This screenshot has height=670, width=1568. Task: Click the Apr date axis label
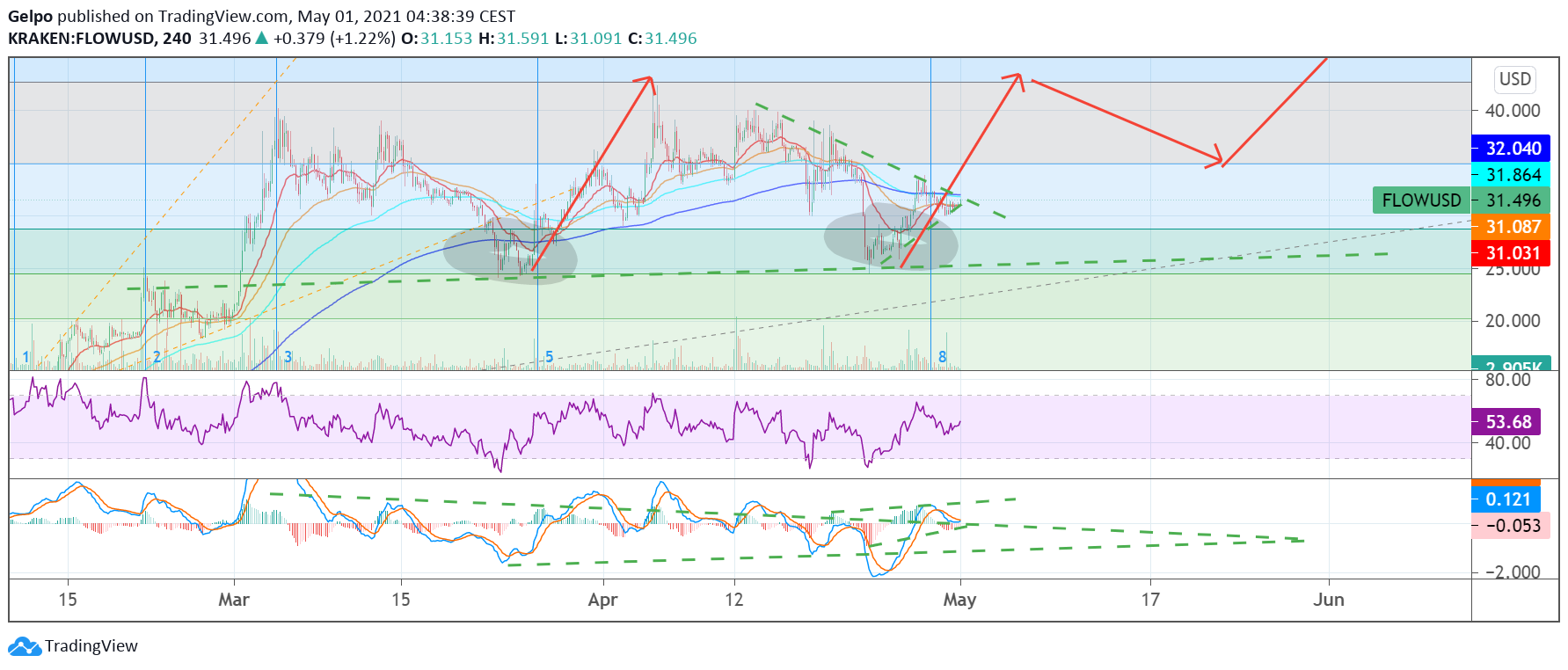coord(602,600)
